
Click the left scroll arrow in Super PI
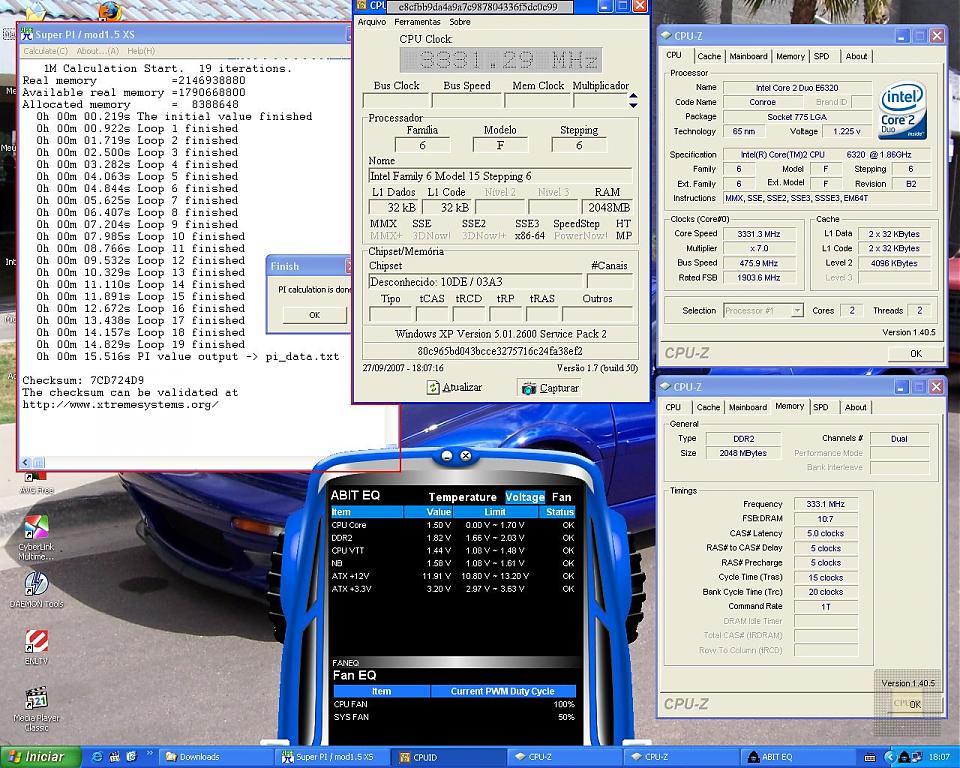click(x=25, y=462)
